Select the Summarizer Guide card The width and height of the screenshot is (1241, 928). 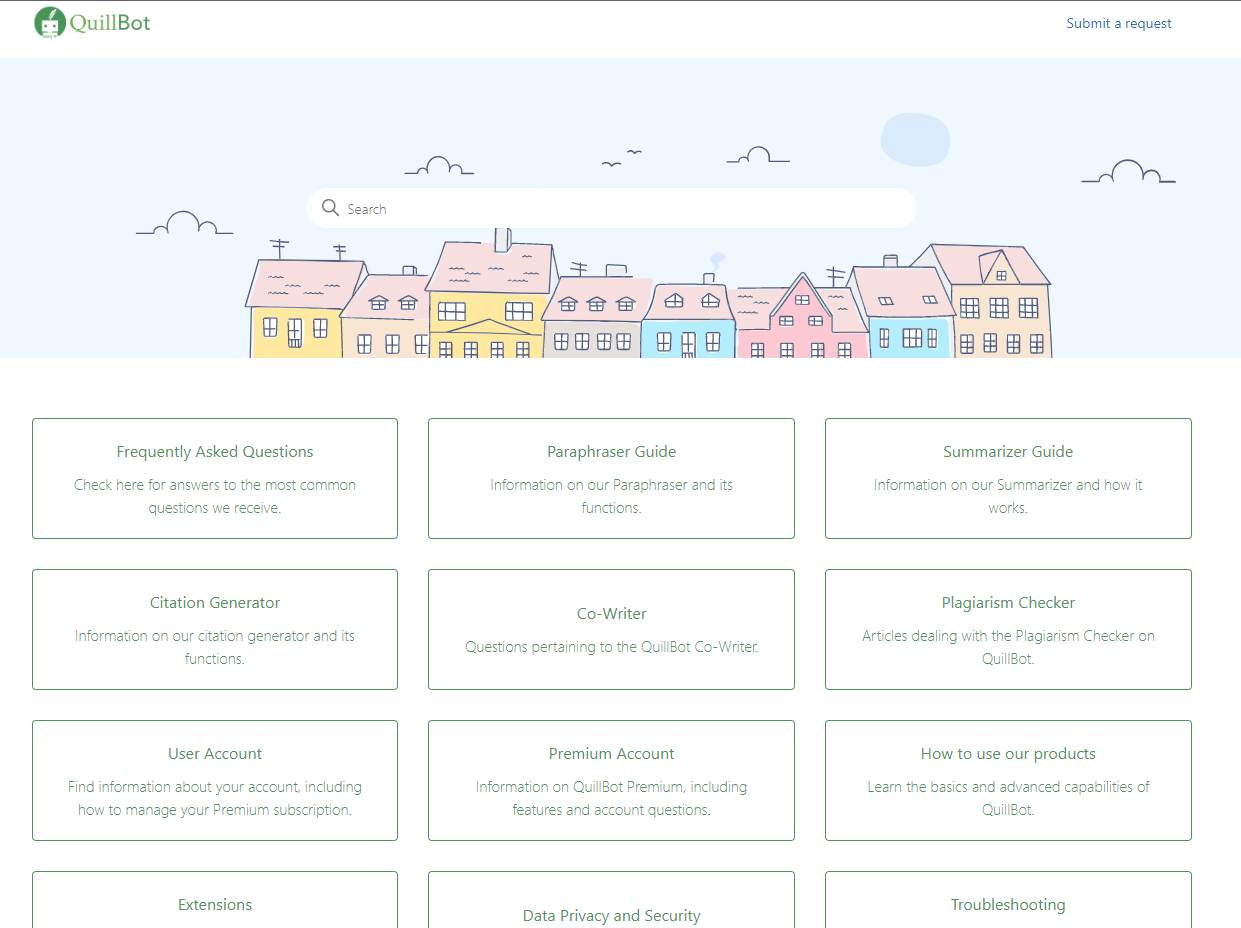coord(1008,478)
